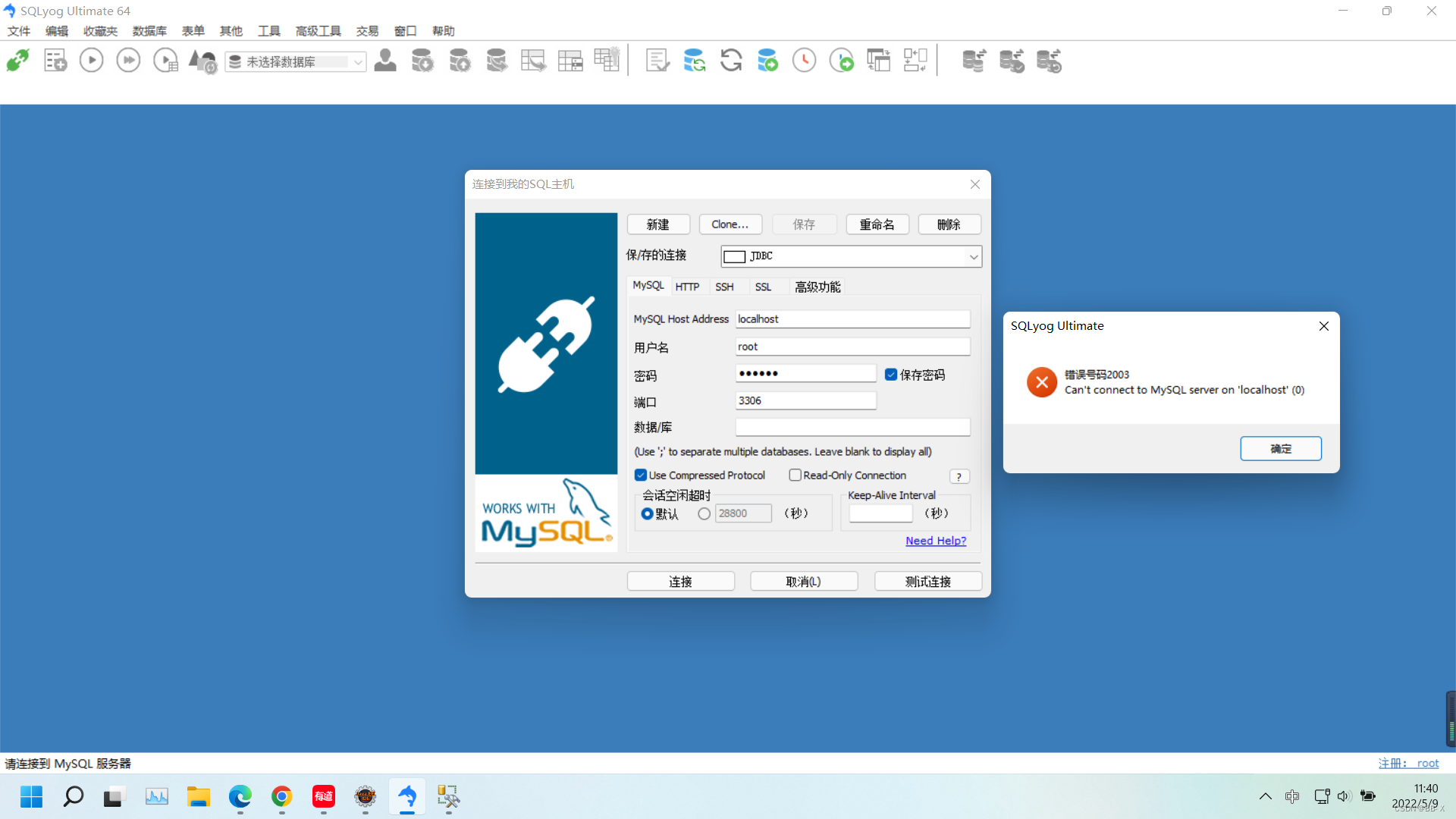
Task: Open the 工具 menu
Action: pos(268,30)
